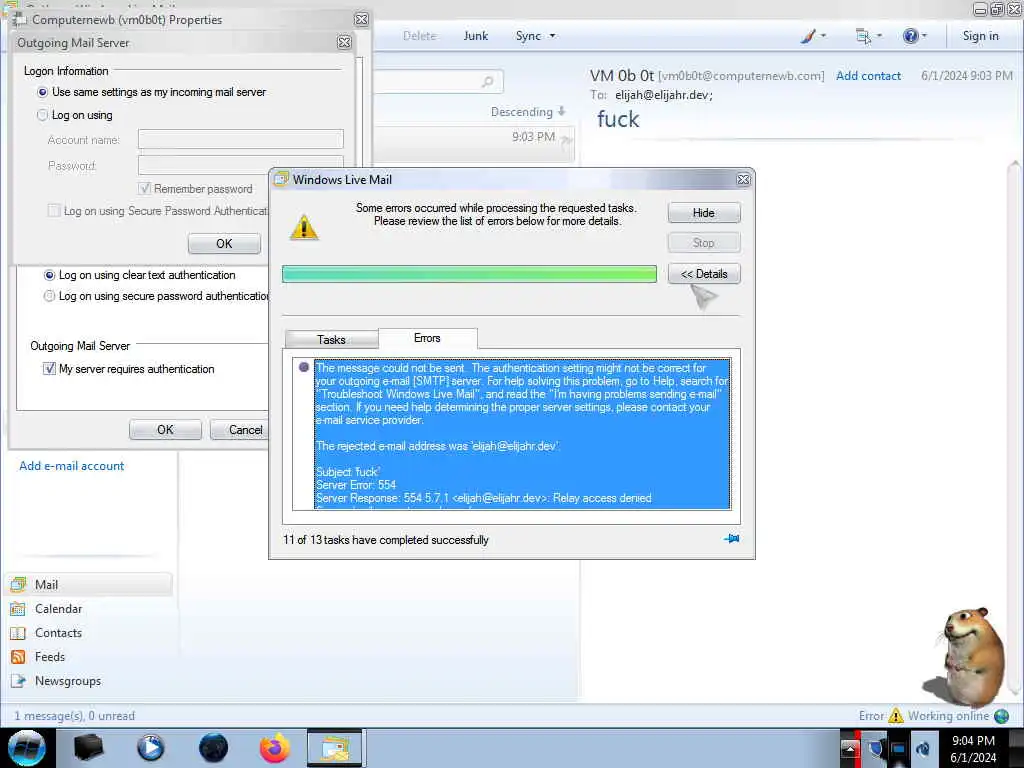Click the security shield tray icon
This screenshot has height=768, width=1024.
[x=874, y=748]
